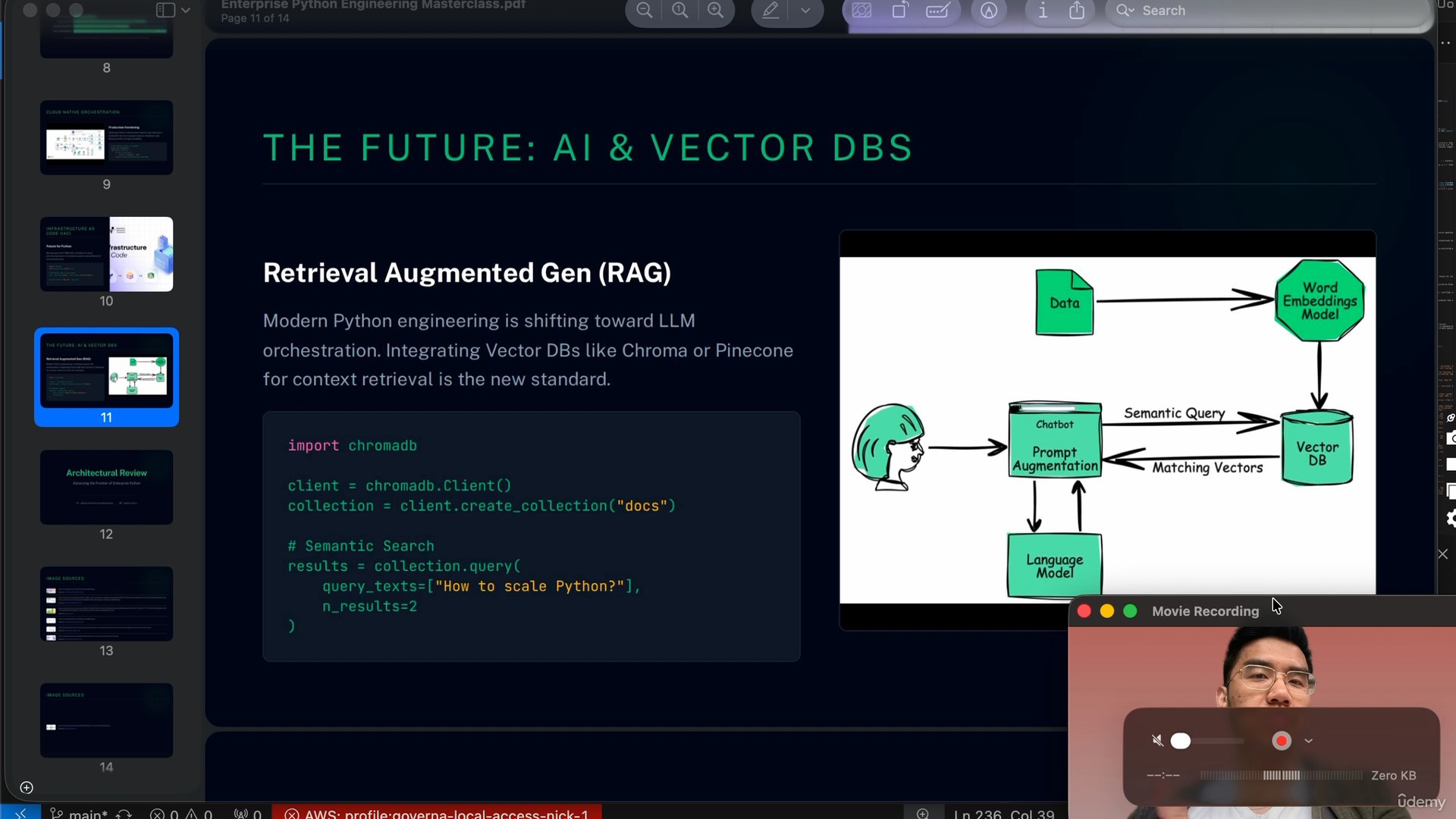This screenshot has width=1456, height=819.
Task: Click the Search field in Preview
Action: click(x=1266, y=11)
